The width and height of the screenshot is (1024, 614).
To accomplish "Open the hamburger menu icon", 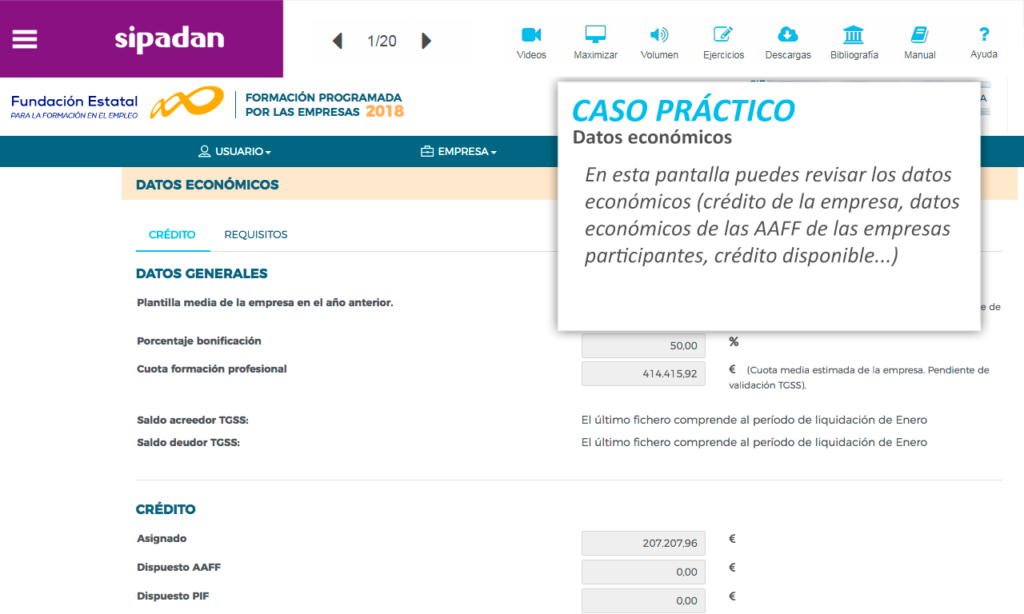I will [24, 39].
